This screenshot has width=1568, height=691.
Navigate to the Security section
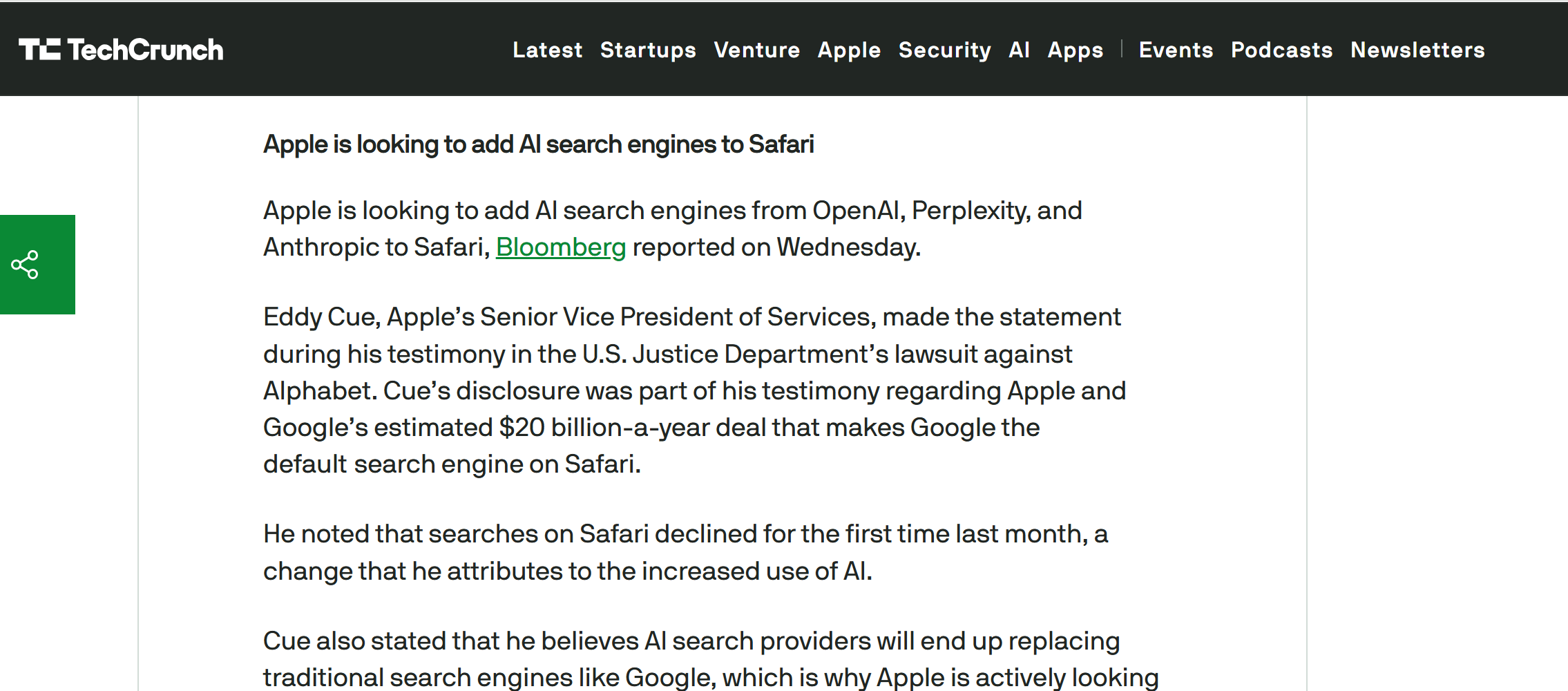(944, 50)
